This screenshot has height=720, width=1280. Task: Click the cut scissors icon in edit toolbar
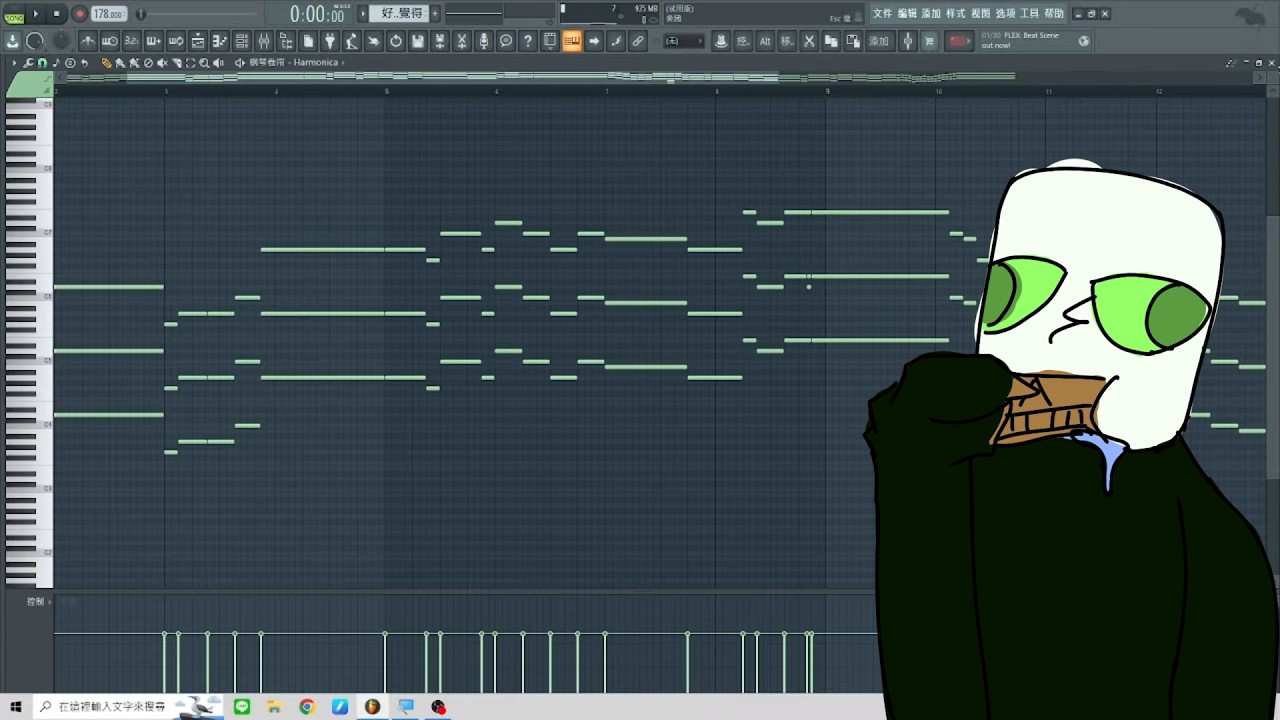[809, 41]
